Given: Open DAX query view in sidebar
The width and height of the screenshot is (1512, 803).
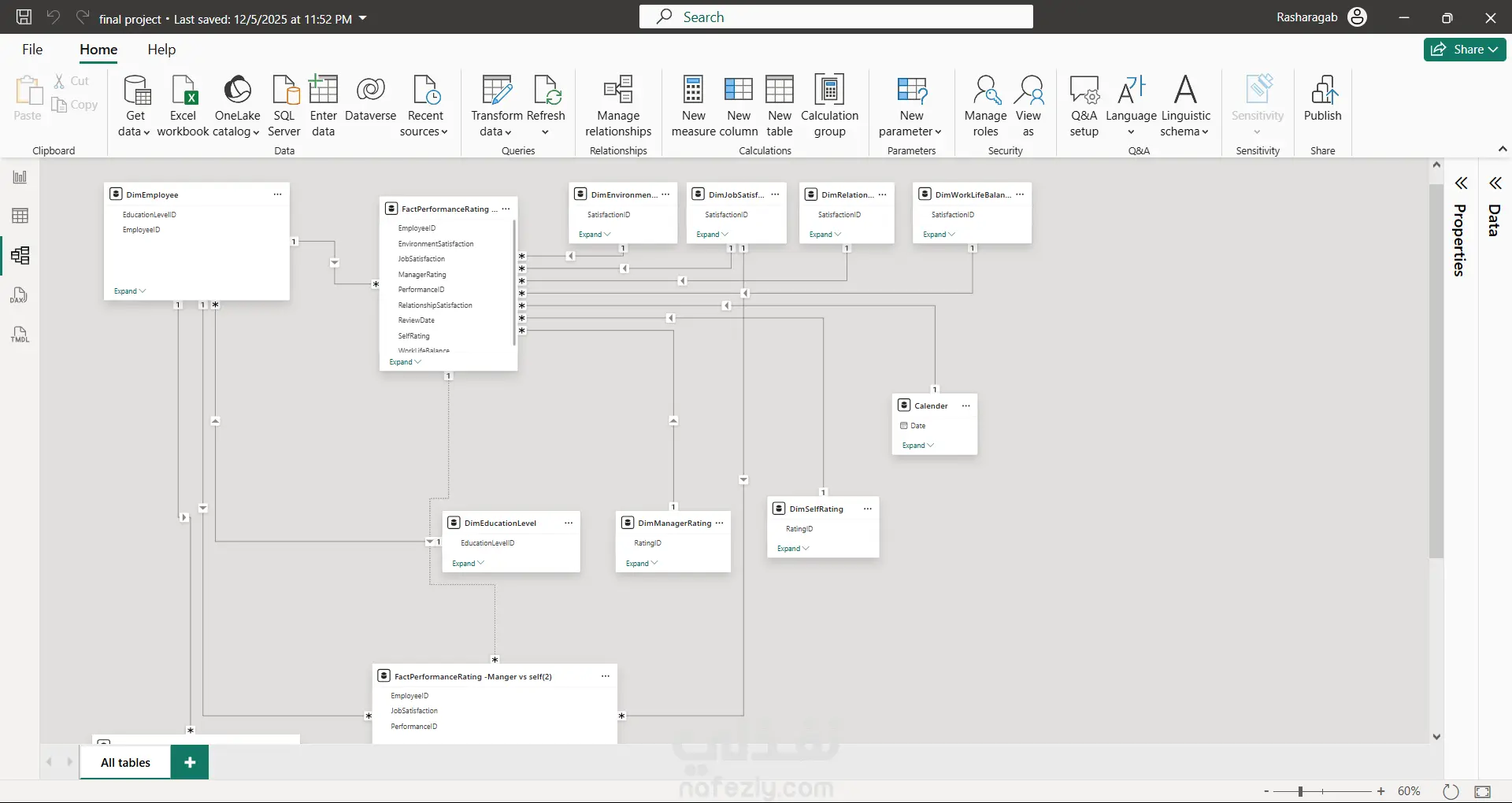Looking at the screenshot, I should (x=20, y=295).
